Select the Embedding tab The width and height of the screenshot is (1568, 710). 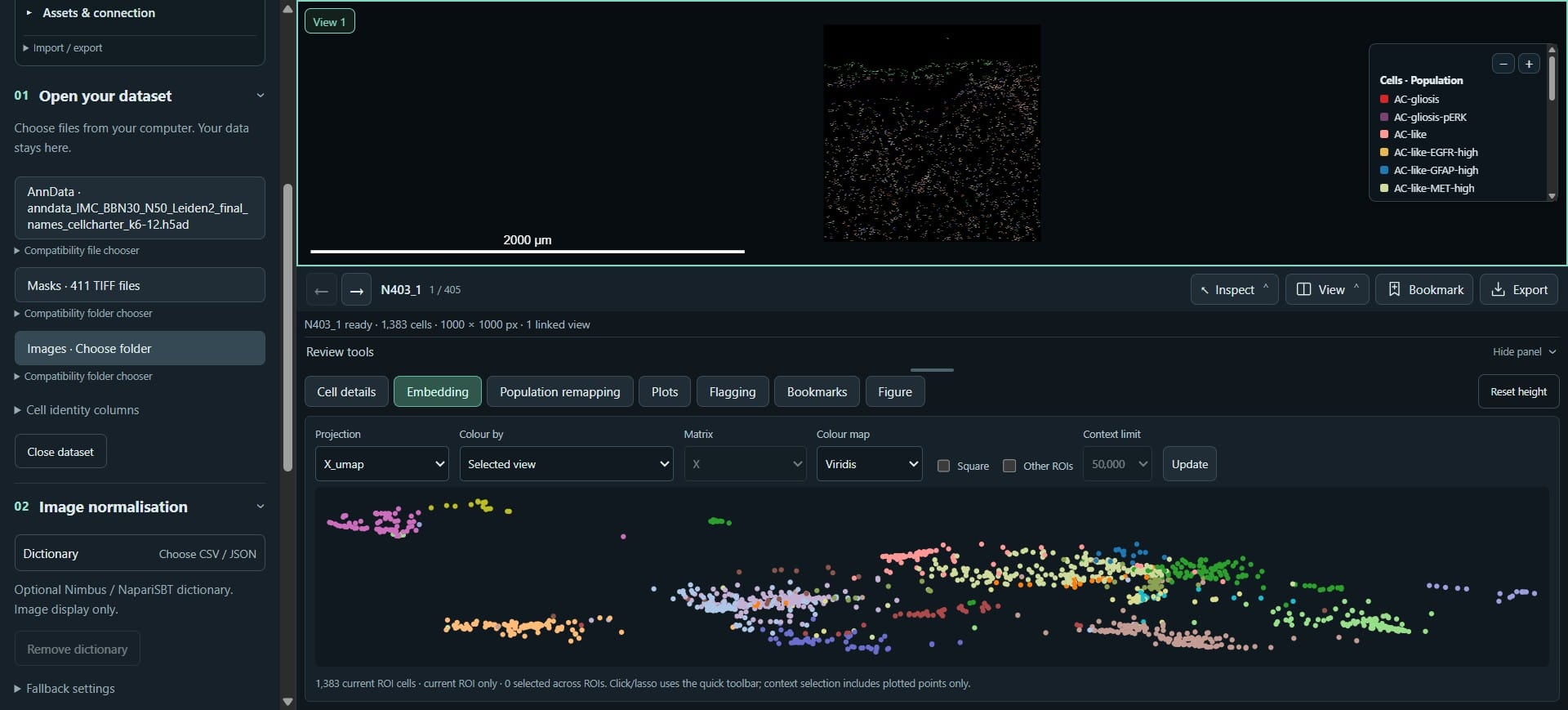[x=438, y=391]
